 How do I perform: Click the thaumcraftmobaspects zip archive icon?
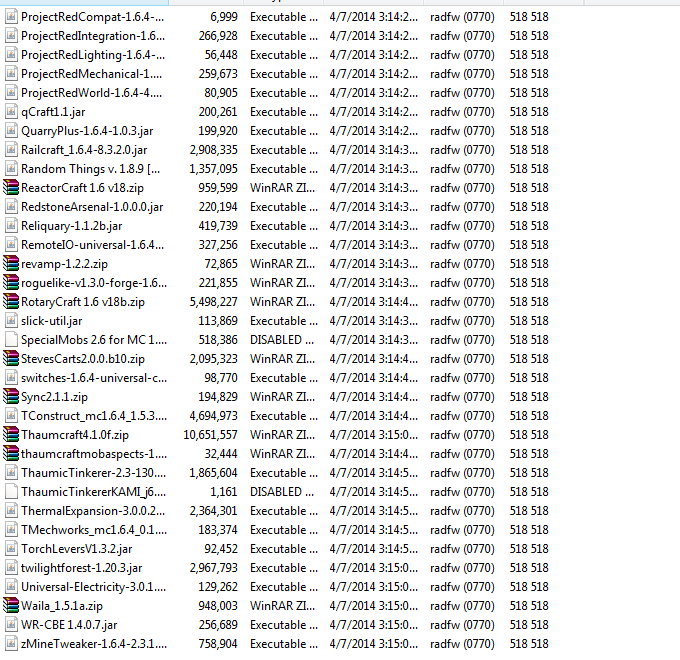(11, 454)
